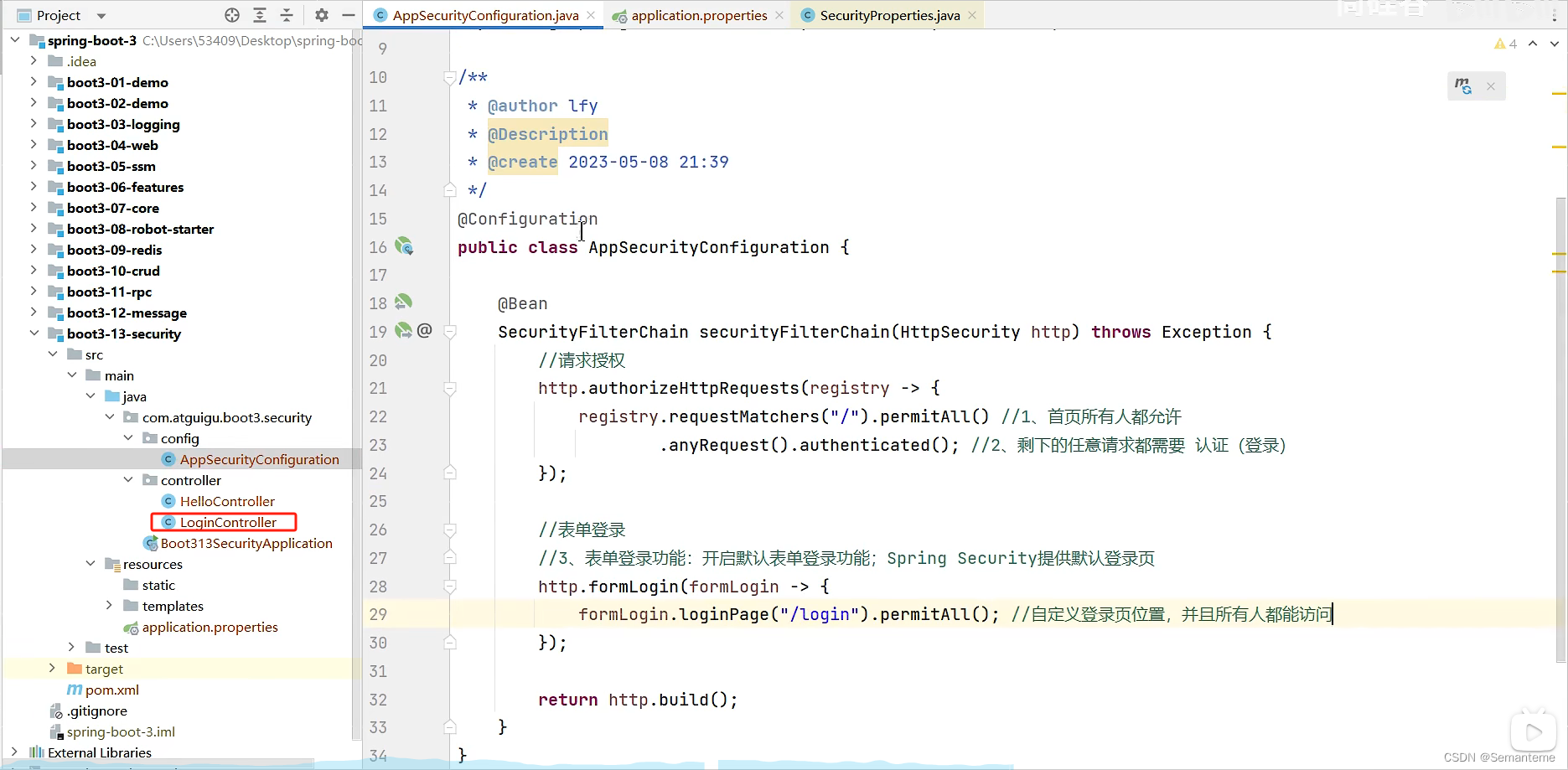Viewport: 1568px width, 770px height.
Task: Collapse the formLogin lambda fold on line 28
Action: (x=450, y=587)
